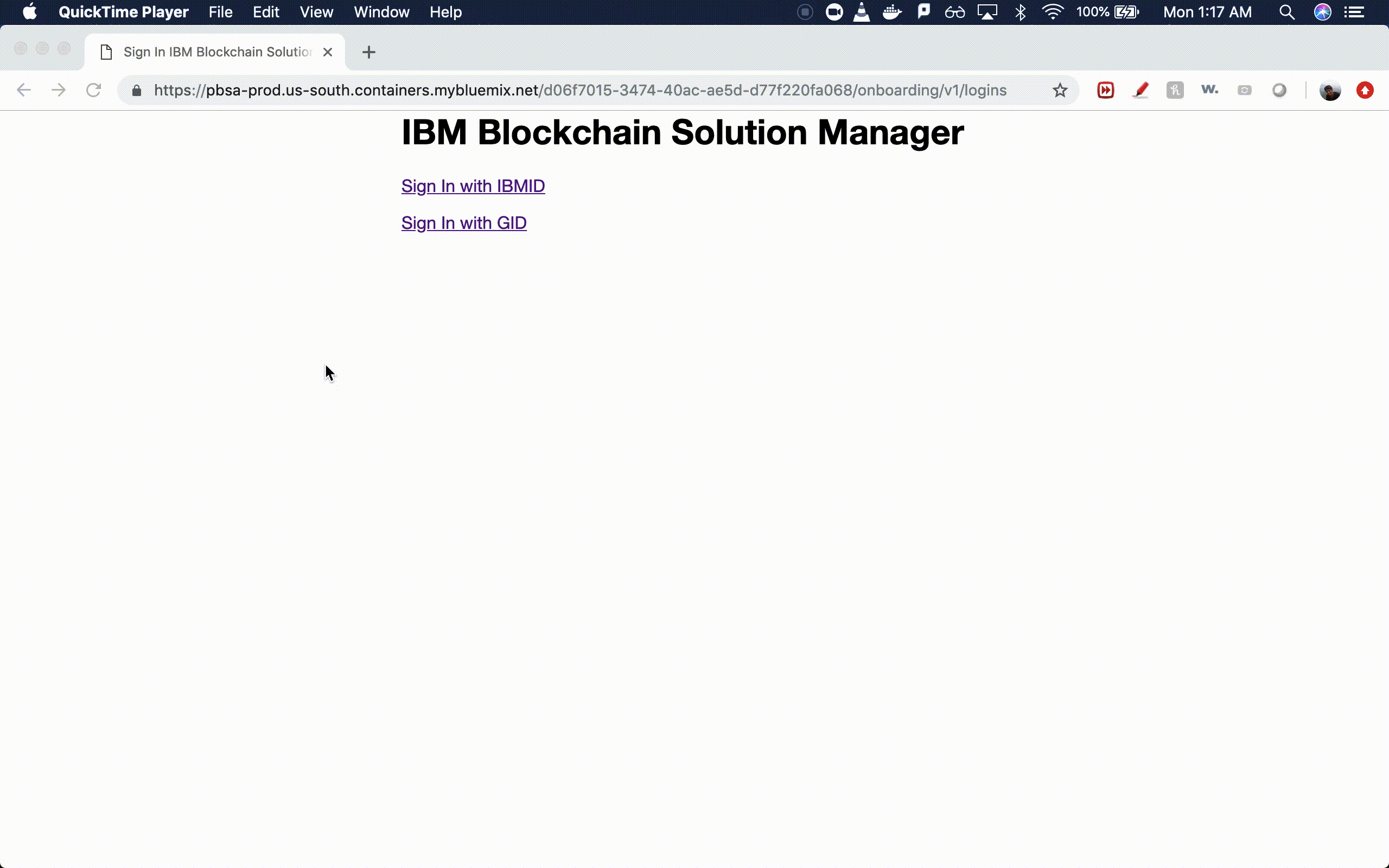Close the Sign In IBM Blockchain tab
Screen dimensions: 1389x868
pyautogui.click(x=328, y=52)
